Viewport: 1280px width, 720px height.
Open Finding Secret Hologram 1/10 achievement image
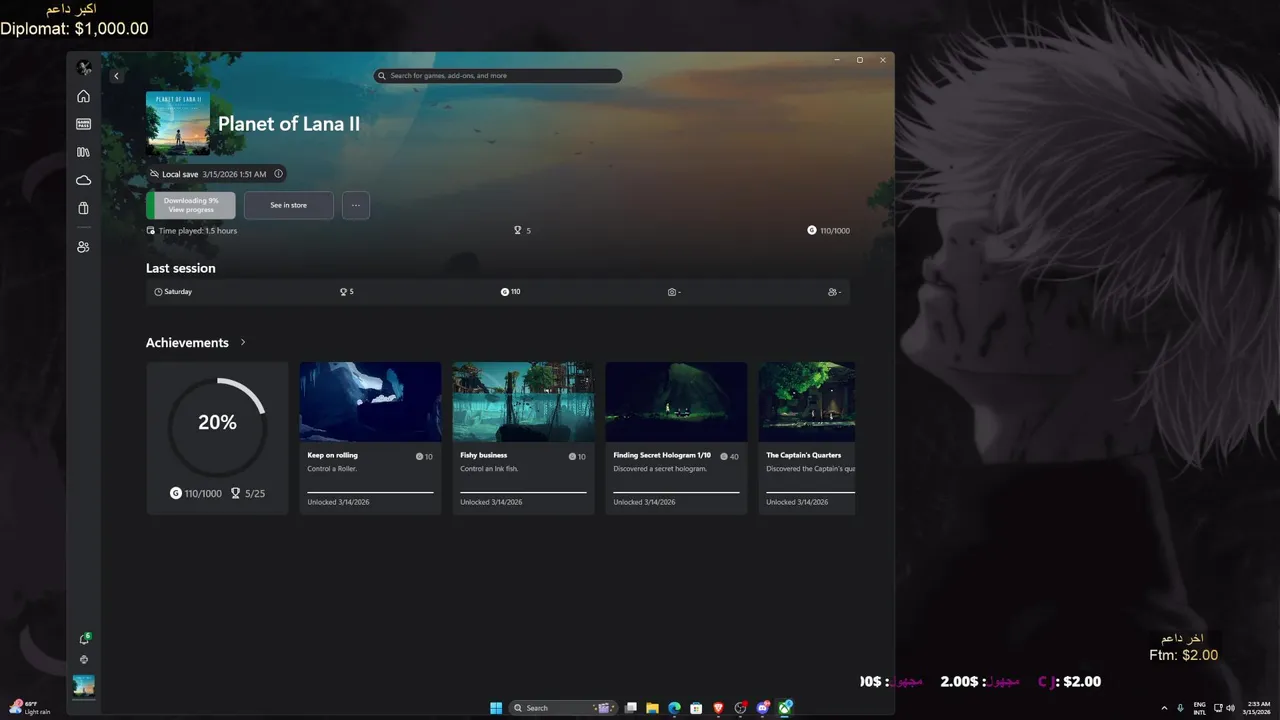click(676, 402)
